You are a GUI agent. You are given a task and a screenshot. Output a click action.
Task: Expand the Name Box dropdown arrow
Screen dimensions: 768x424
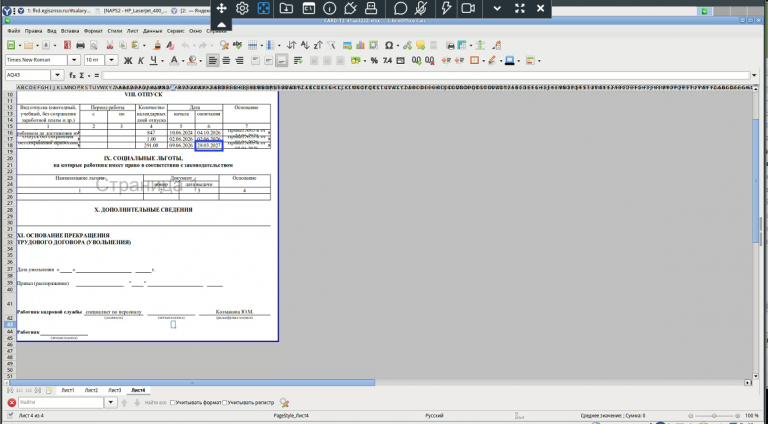(x=57, y=75)
